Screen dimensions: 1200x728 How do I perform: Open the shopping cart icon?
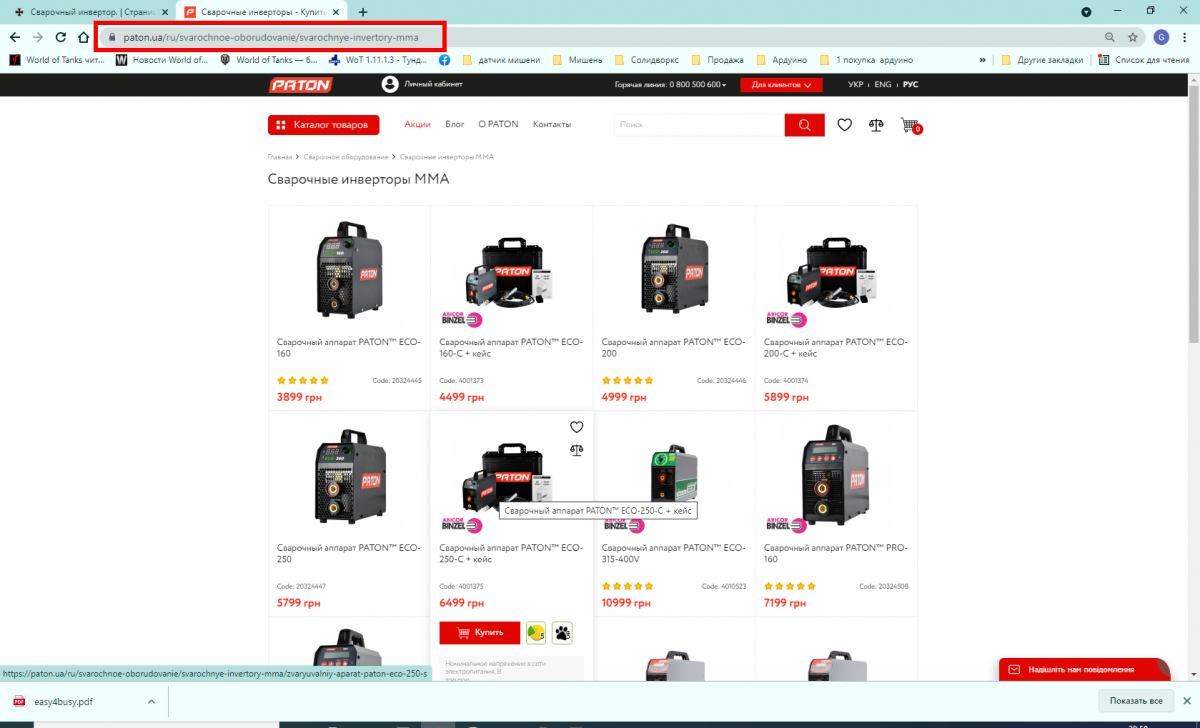910,126
